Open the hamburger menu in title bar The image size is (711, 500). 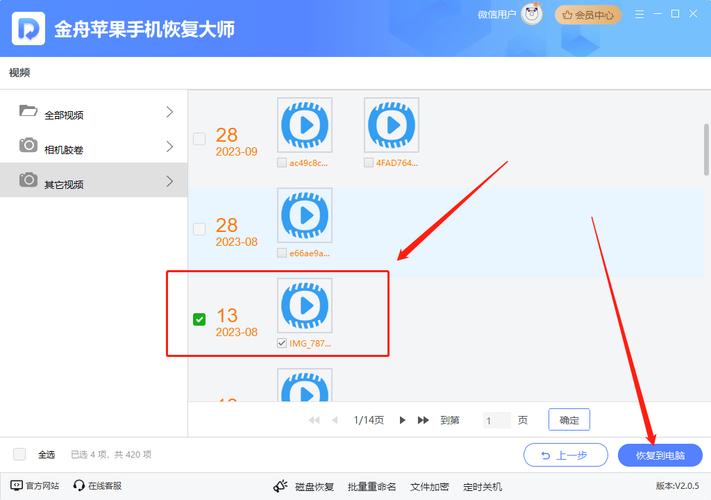639,15
